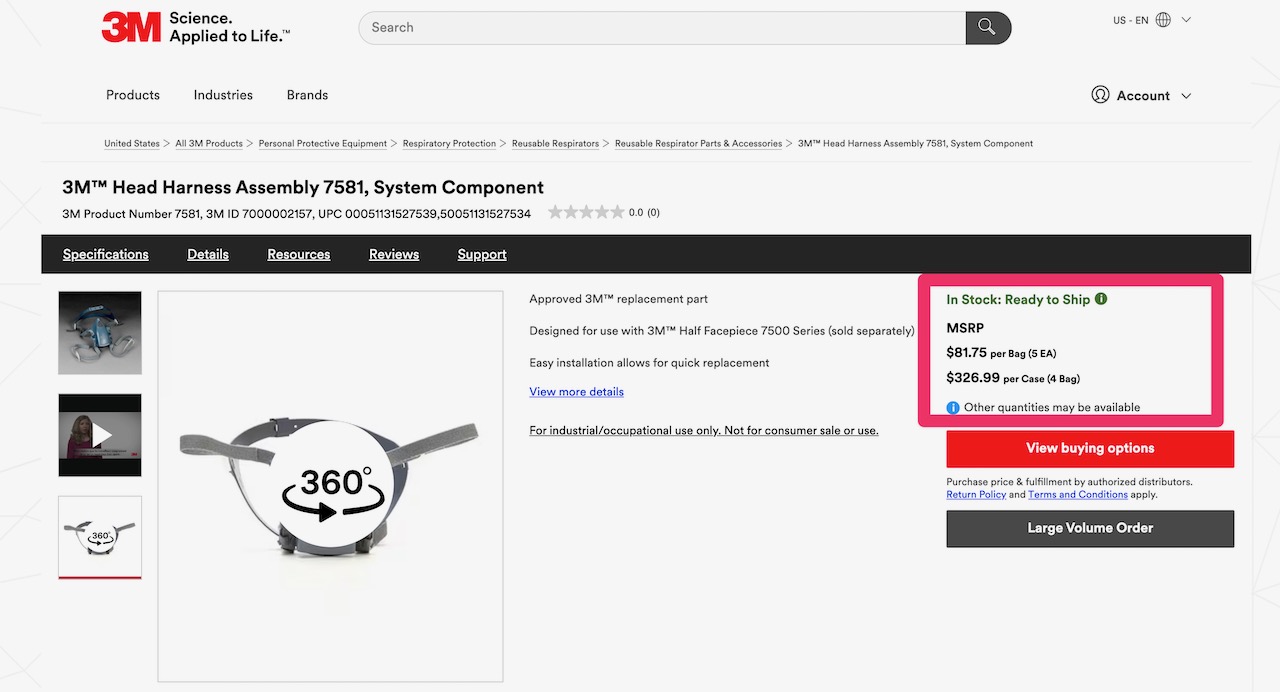
Task: Open the Products menu
Action: tap(133, 95)
